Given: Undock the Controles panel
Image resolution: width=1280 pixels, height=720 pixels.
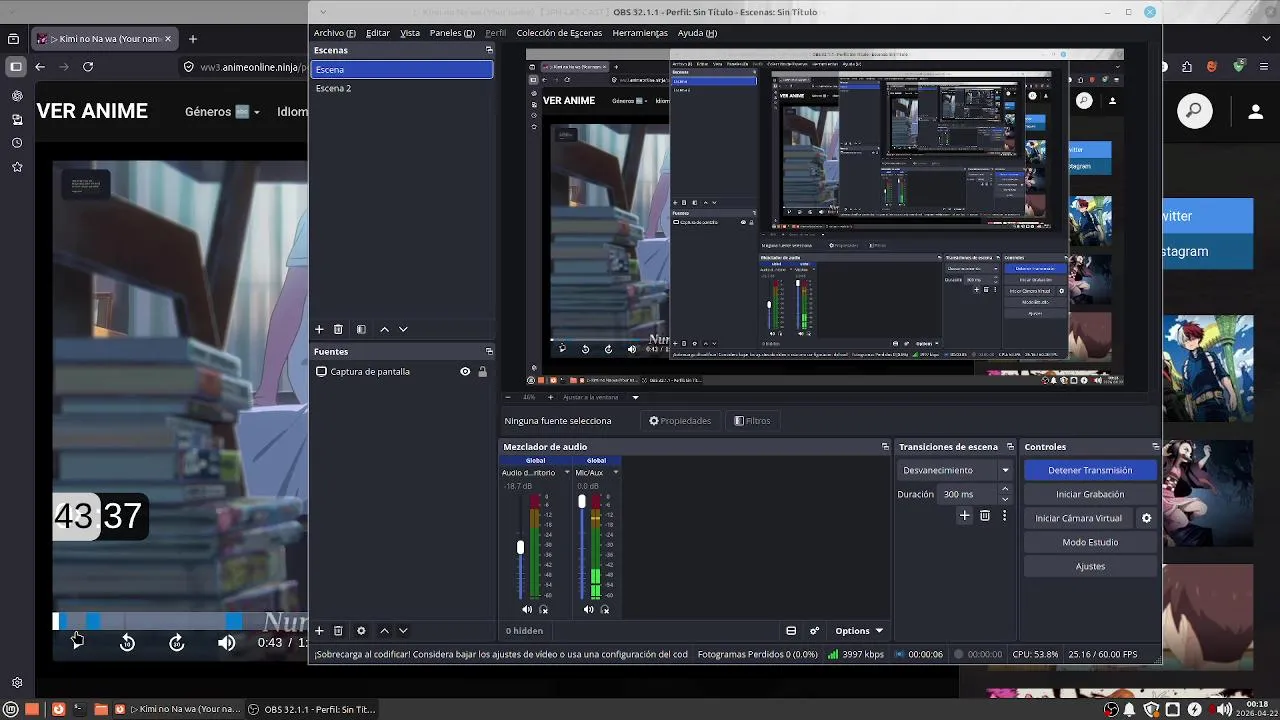Looking at the screenshot, I should (x=1155, y=447).
